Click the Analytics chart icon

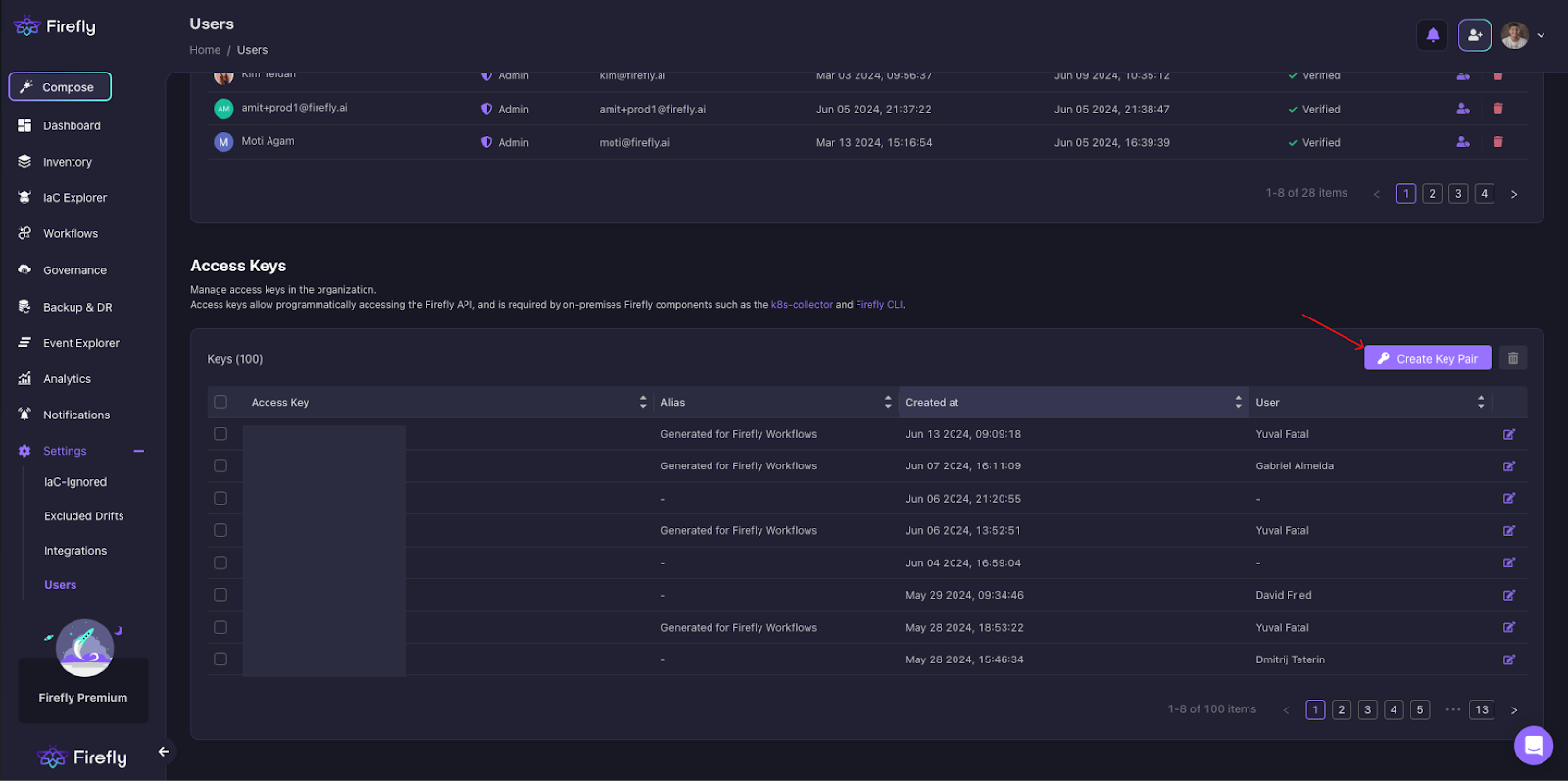coord(24,379)
